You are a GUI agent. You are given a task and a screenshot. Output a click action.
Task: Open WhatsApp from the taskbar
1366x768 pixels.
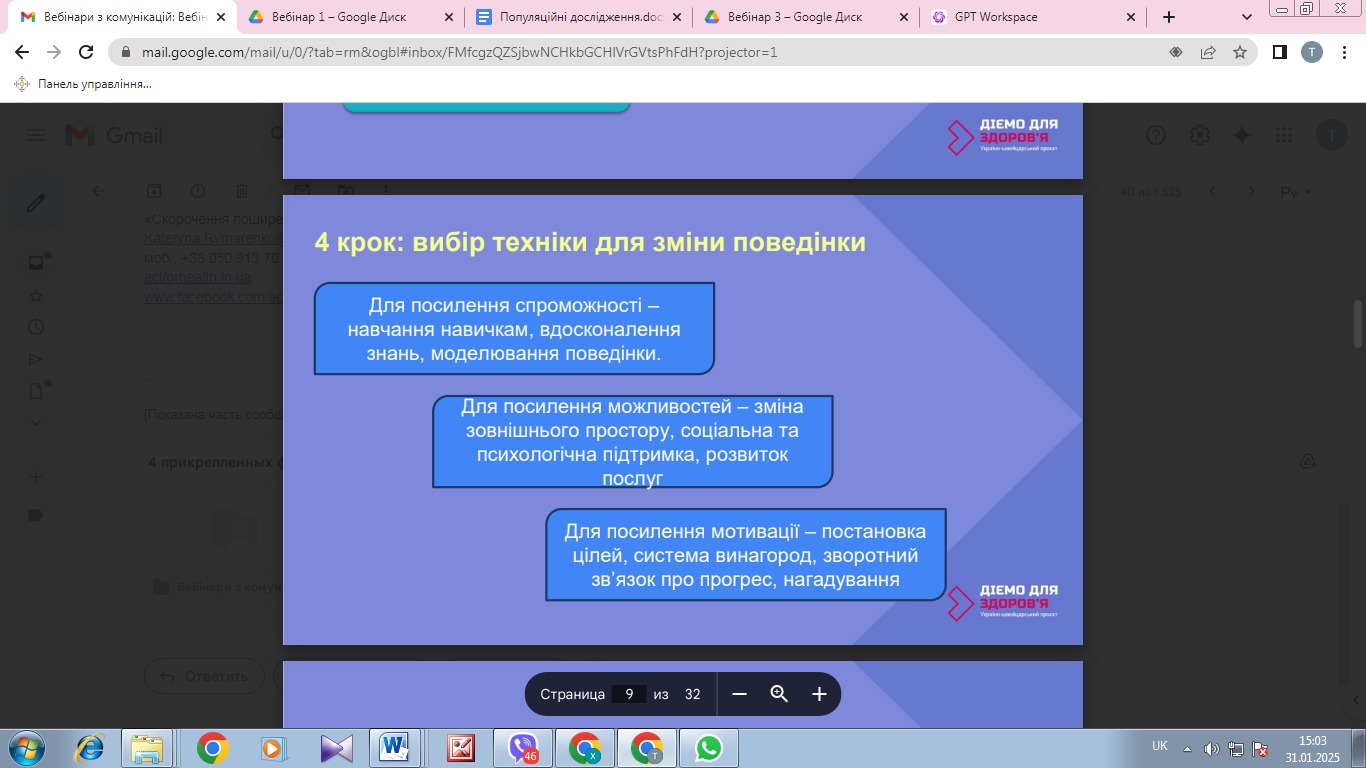pos(709,748)
